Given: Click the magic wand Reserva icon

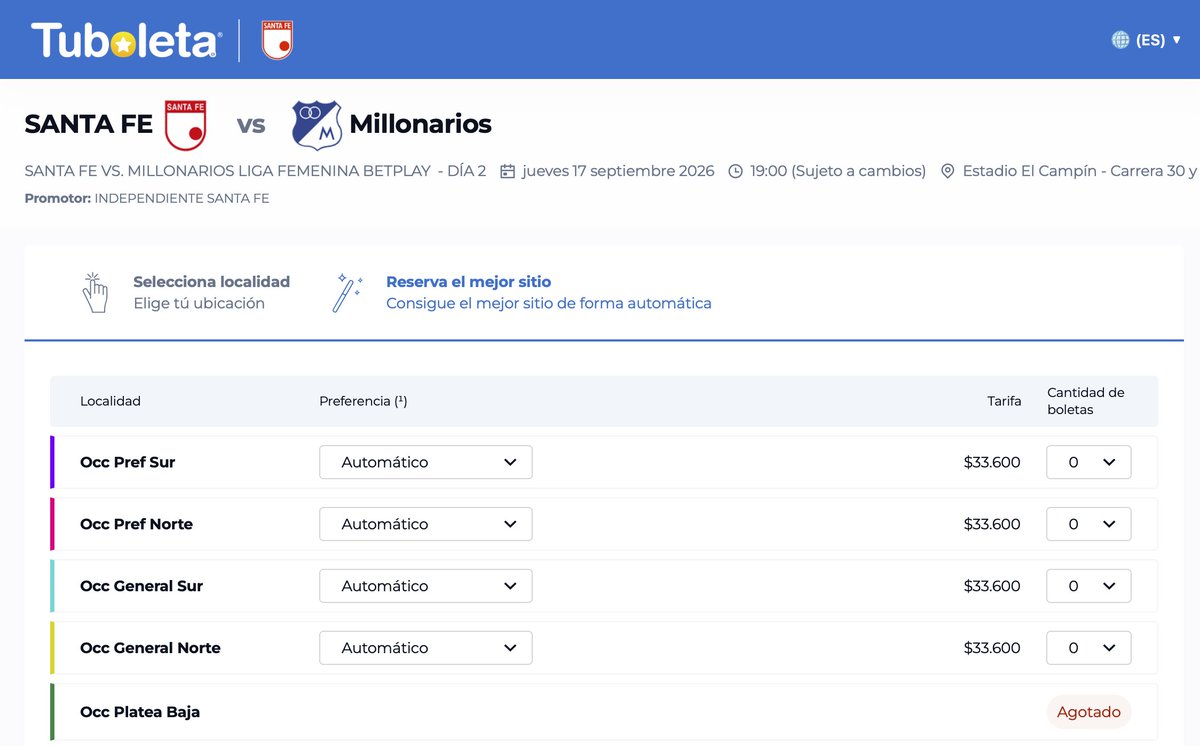Looking at the screenshot, I should coord(347,292).
